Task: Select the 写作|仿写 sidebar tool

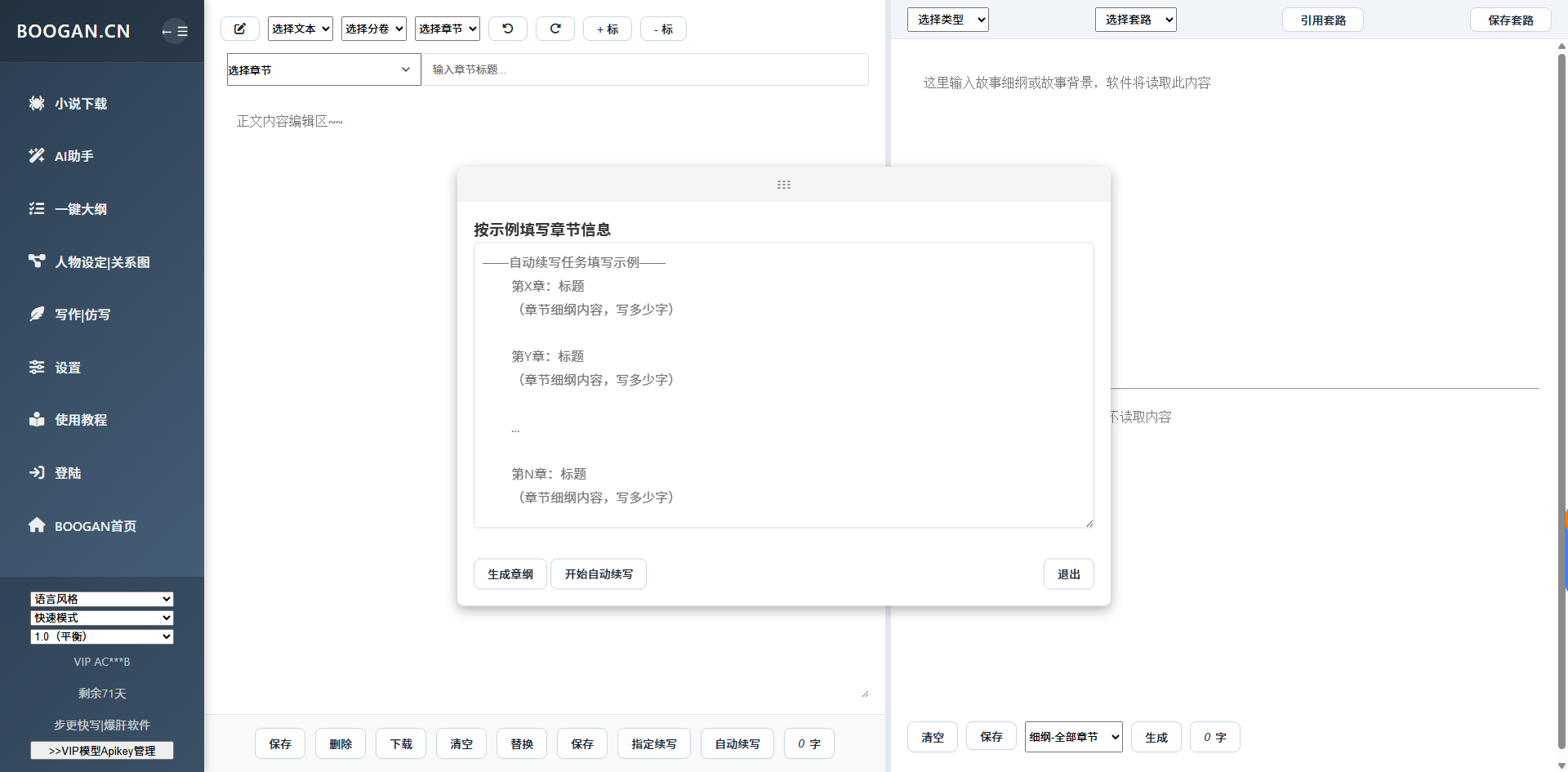Action: pos(82,314)
